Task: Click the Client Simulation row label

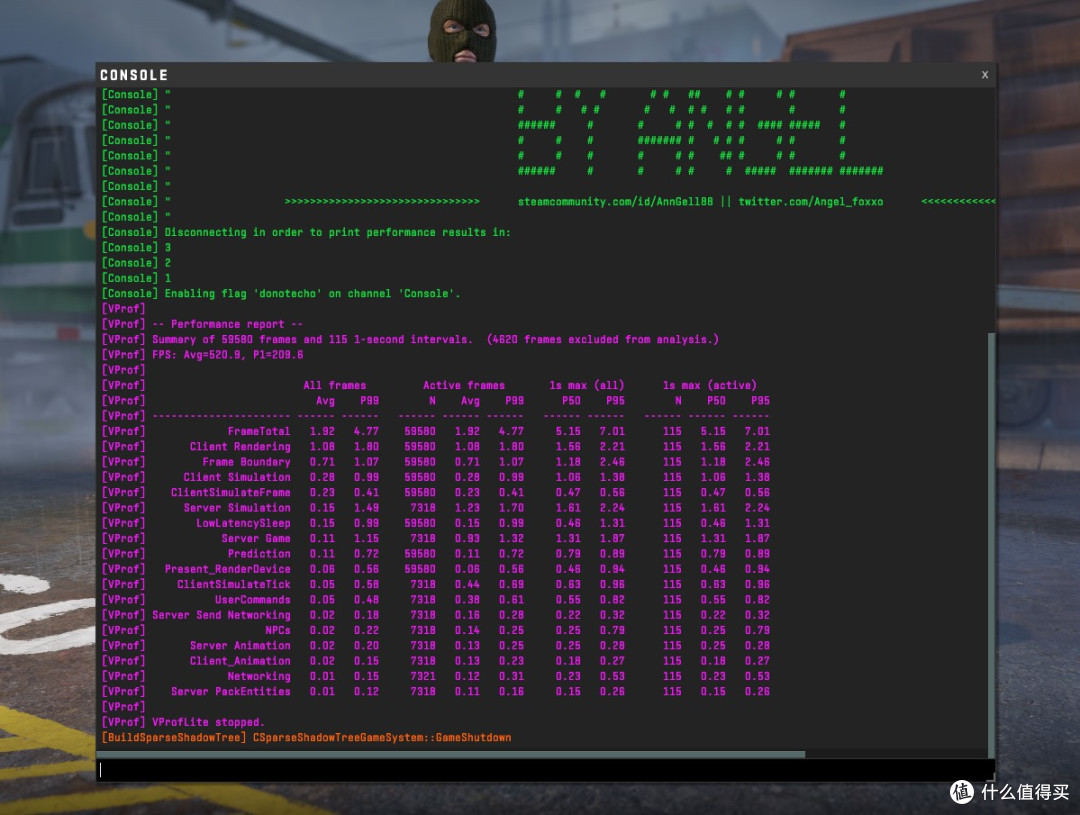Action: [237, 477]
